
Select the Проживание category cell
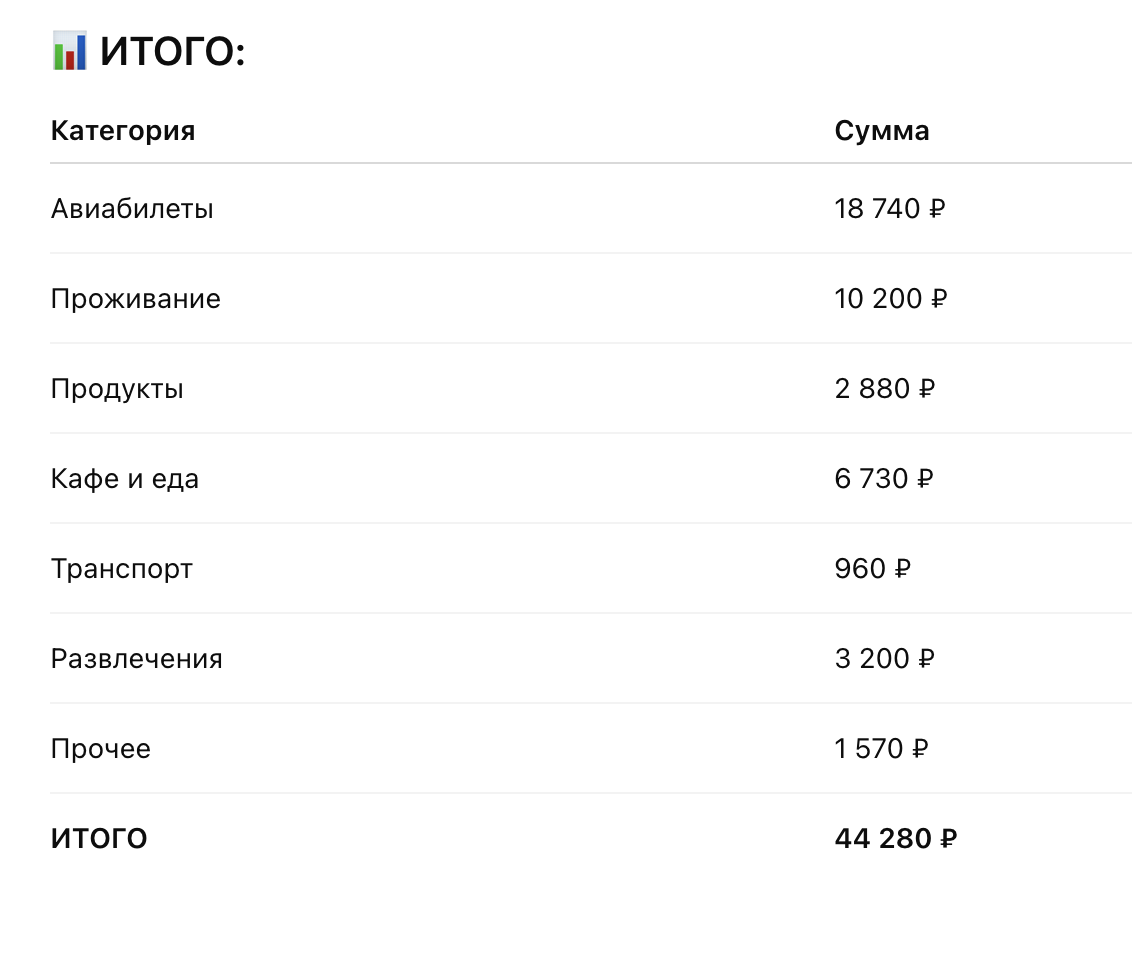point(136,299)
